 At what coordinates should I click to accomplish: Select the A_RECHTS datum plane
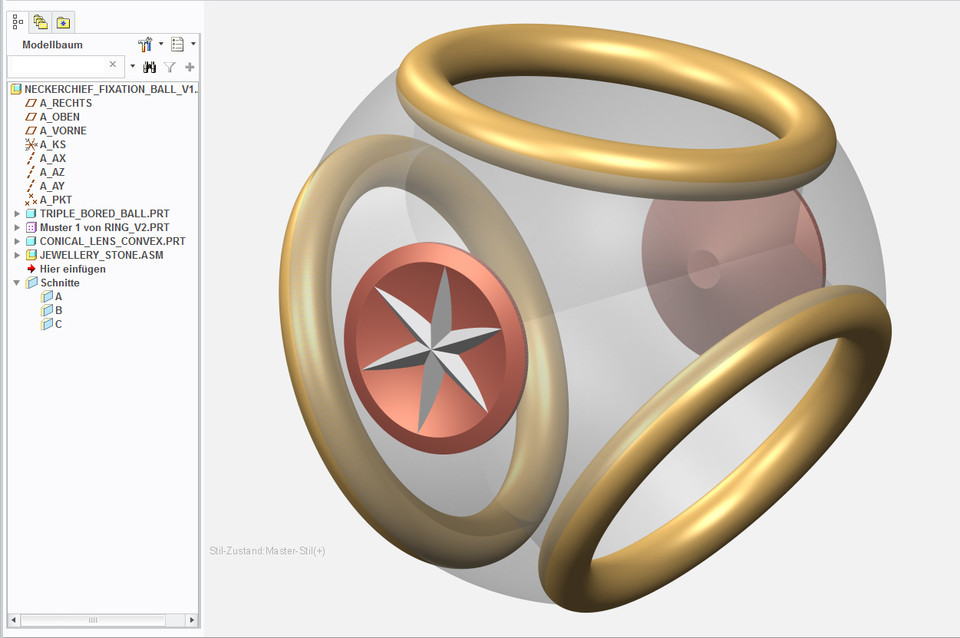tap(65, 103)
